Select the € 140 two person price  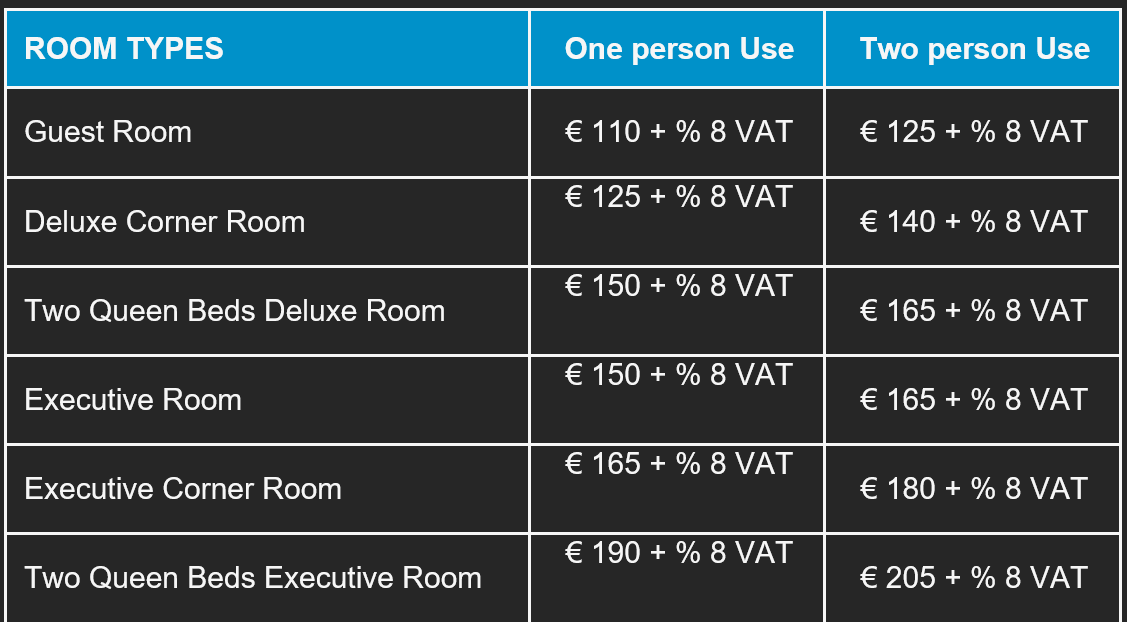point(973,221)
